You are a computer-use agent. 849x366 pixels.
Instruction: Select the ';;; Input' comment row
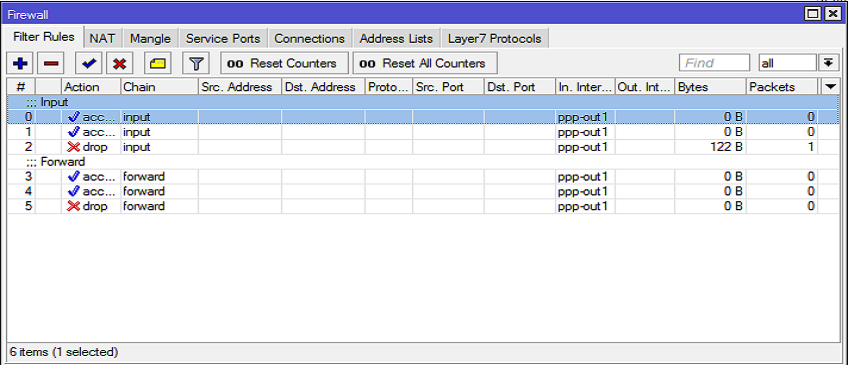(x=423, y=102)
